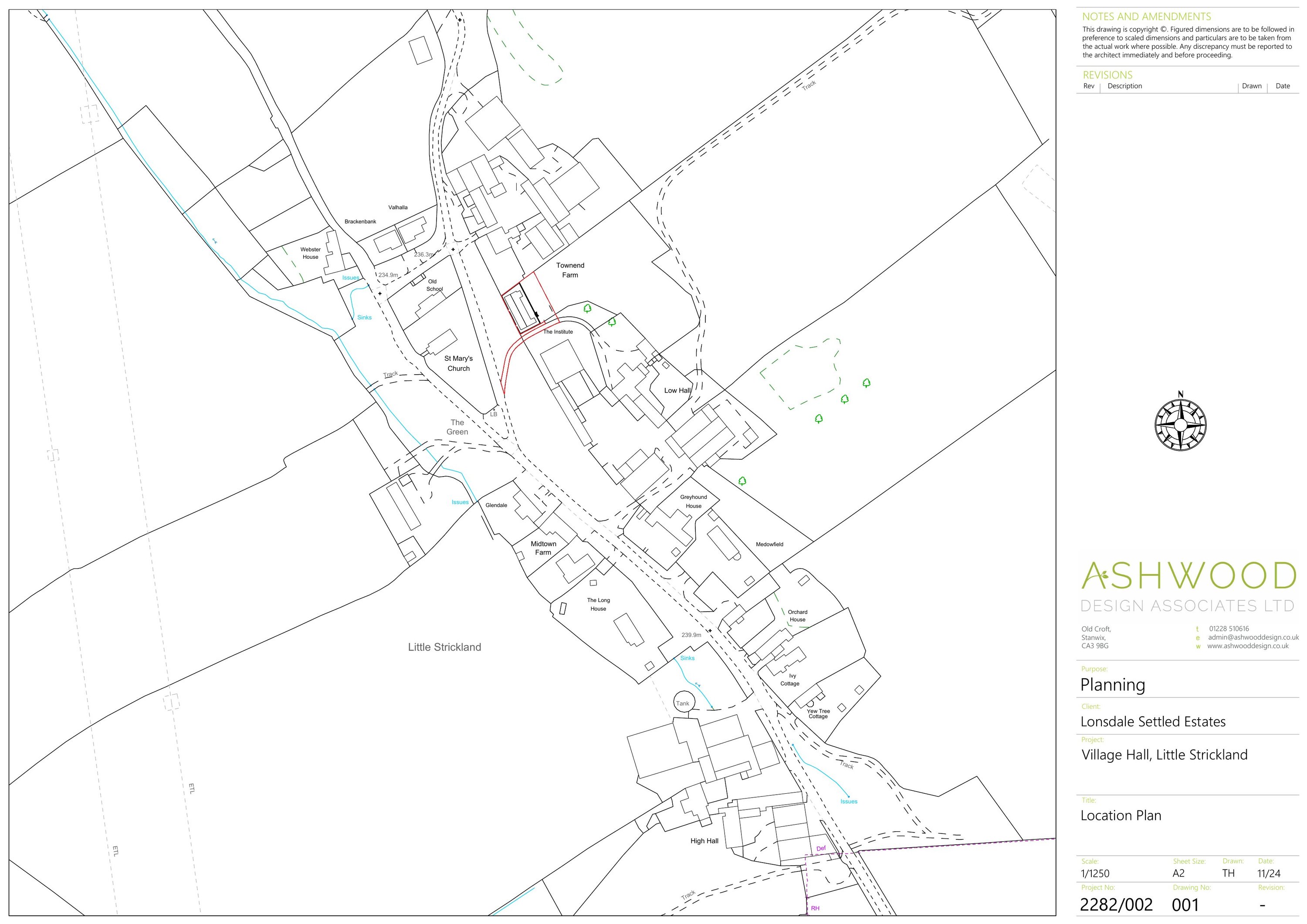Viewport: 1307px width, 924px height.
Task: Click the Townend Farm label
Action: (570, 270)
